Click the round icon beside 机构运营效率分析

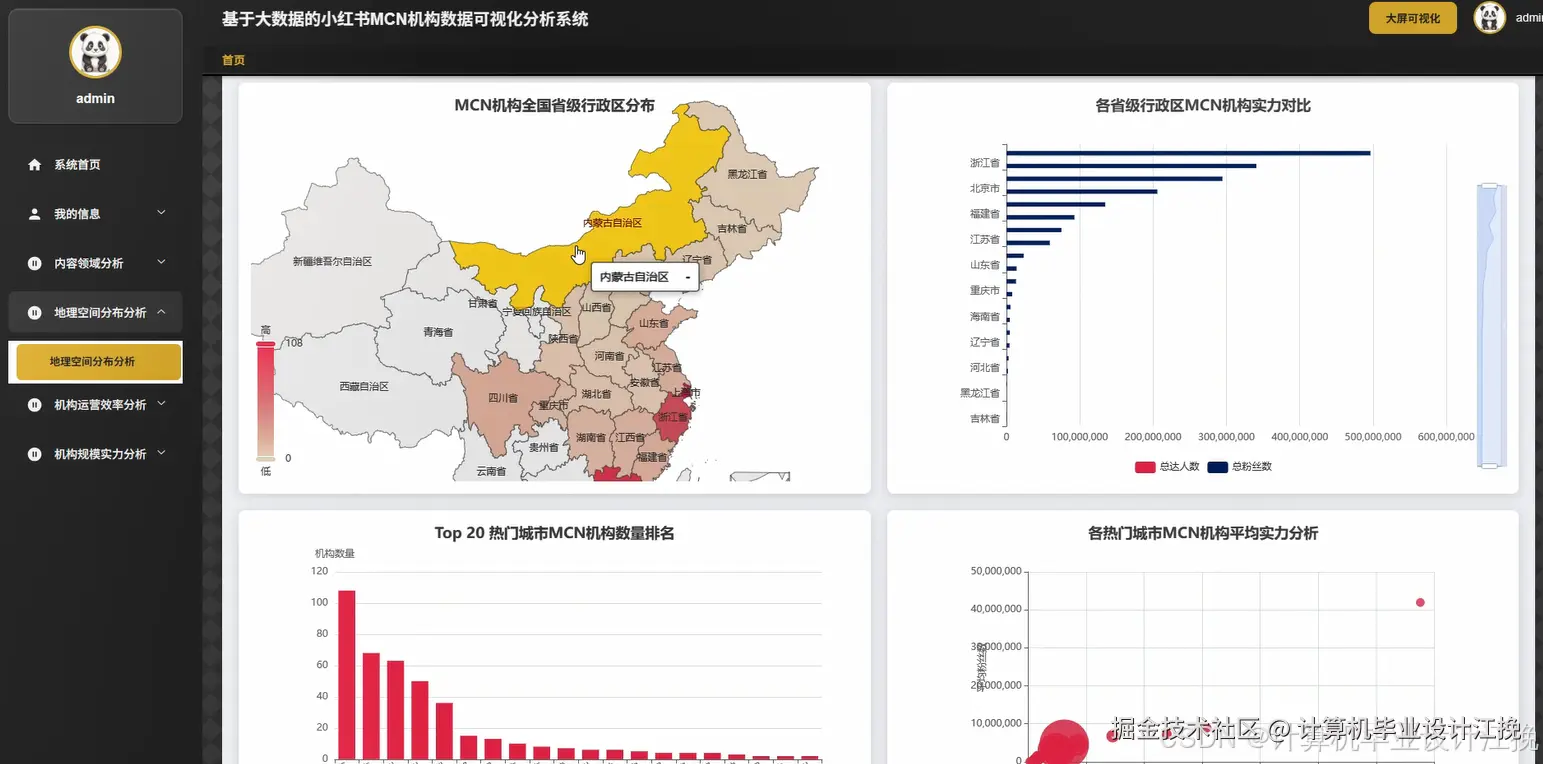(35, 405)
